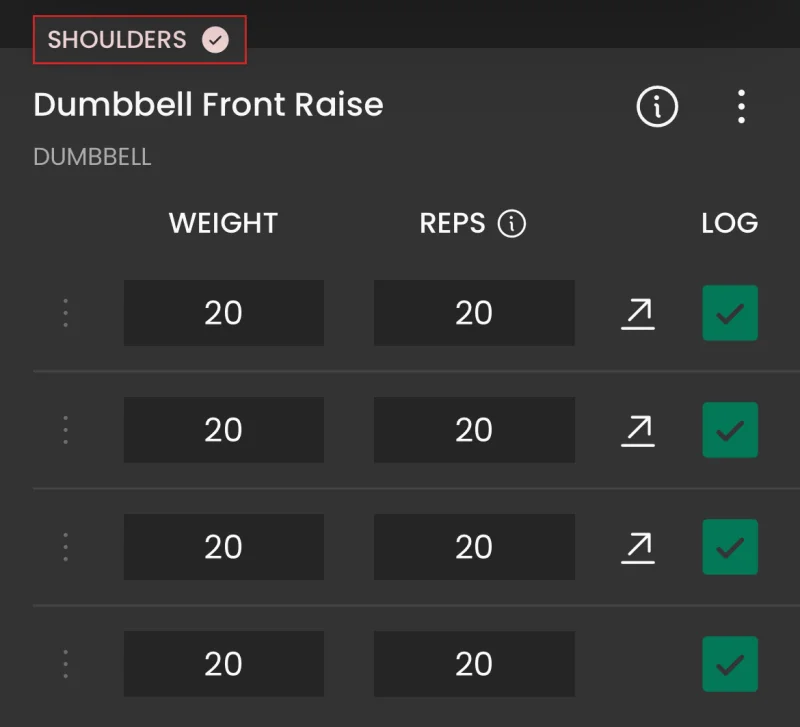
Task: Uncheck the second set's log checkbox
Action: [730, 430]
